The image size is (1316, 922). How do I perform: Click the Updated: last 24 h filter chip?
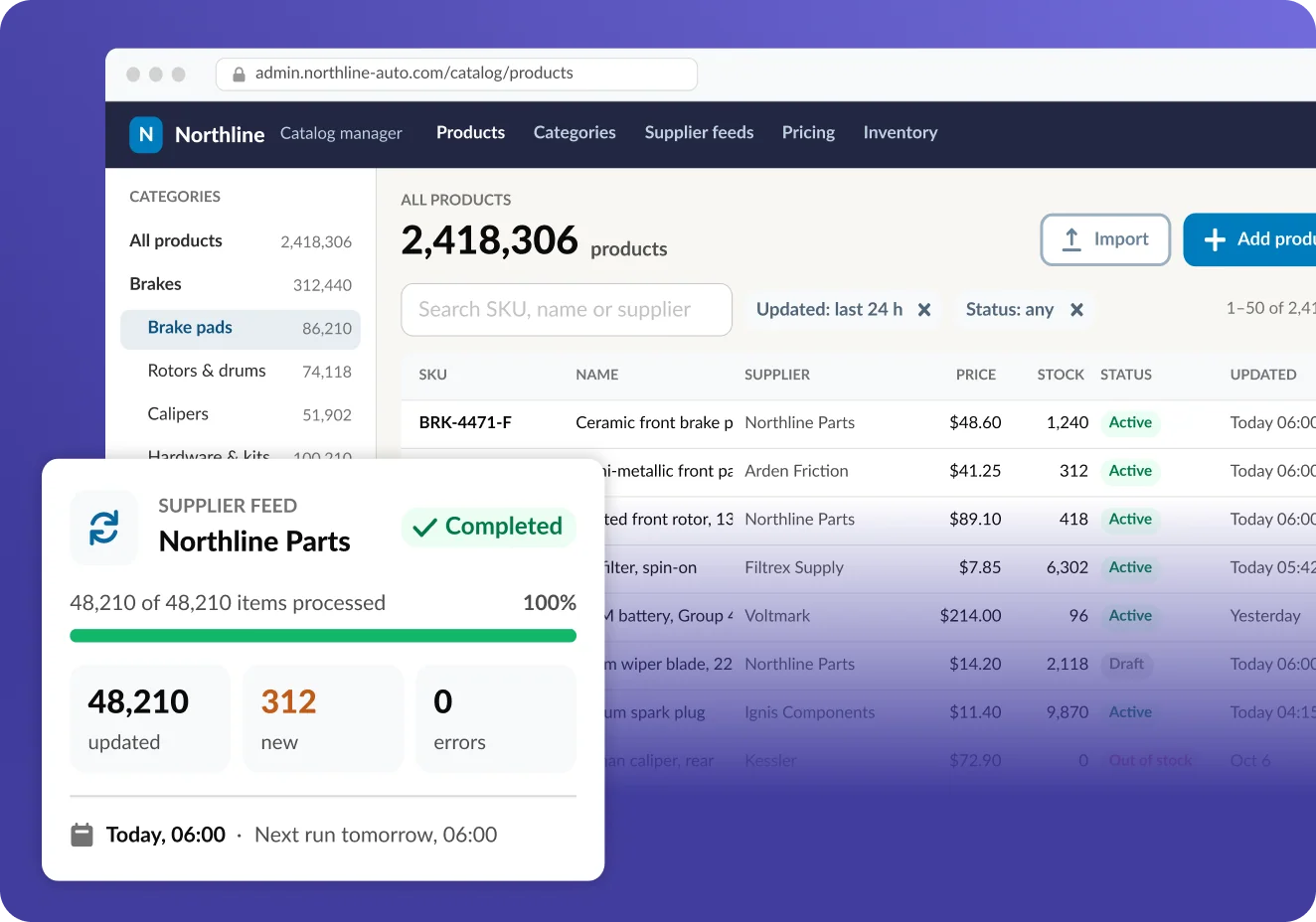click(844, 310)
